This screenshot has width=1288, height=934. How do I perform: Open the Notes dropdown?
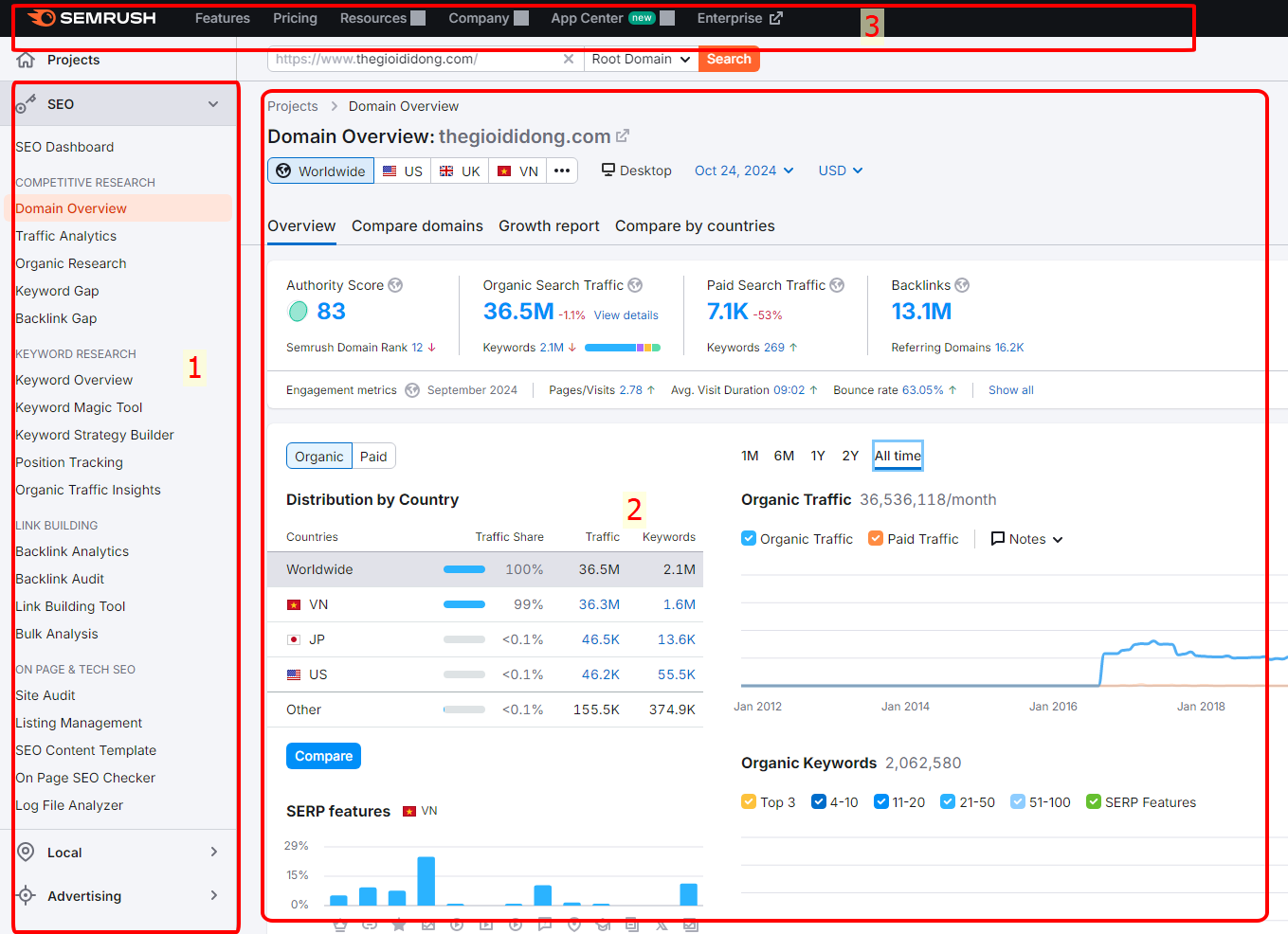click(1027, 538)
